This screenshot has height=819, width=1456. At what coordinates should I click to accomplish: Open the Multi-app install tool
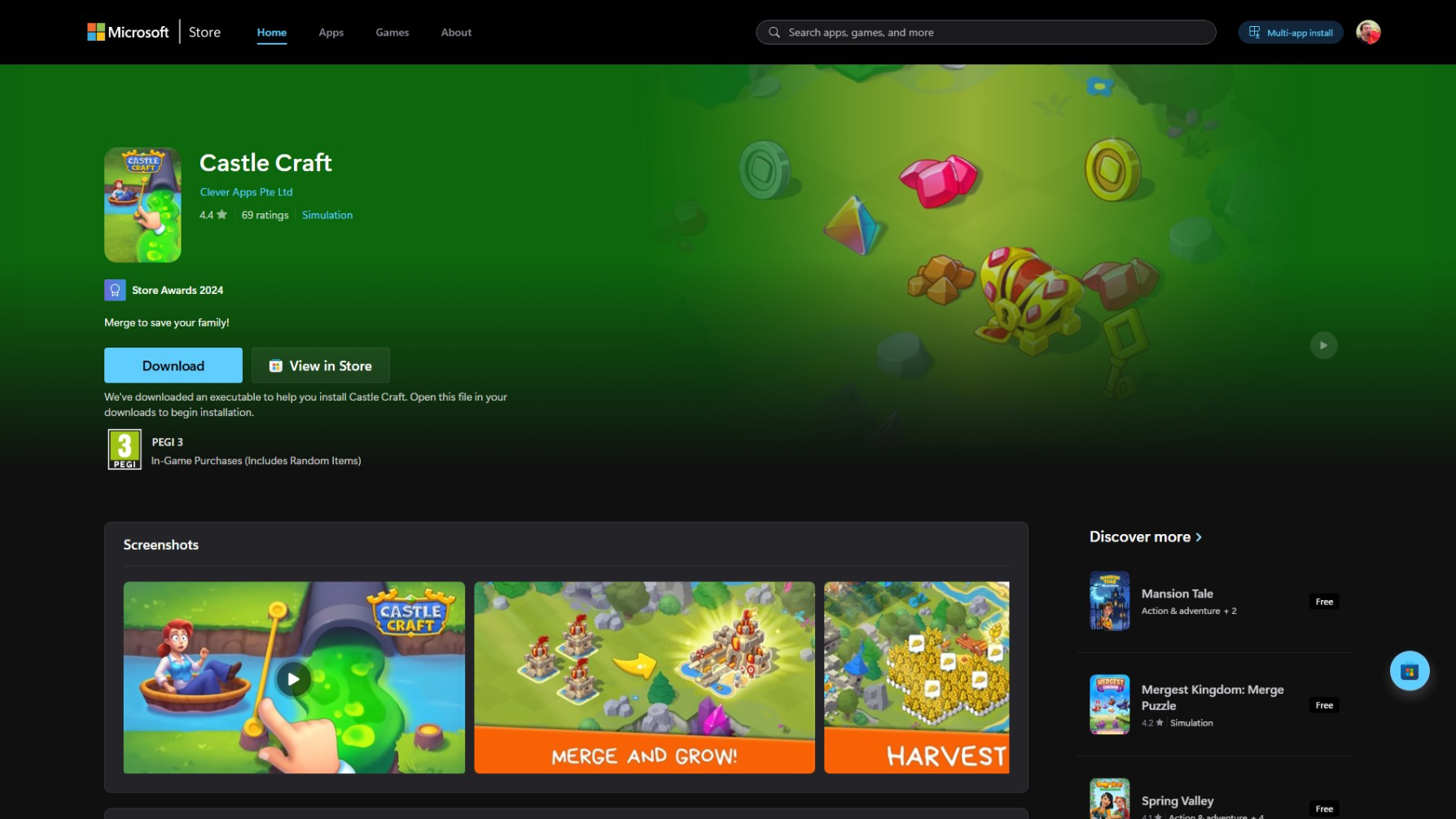point(1290,32)
